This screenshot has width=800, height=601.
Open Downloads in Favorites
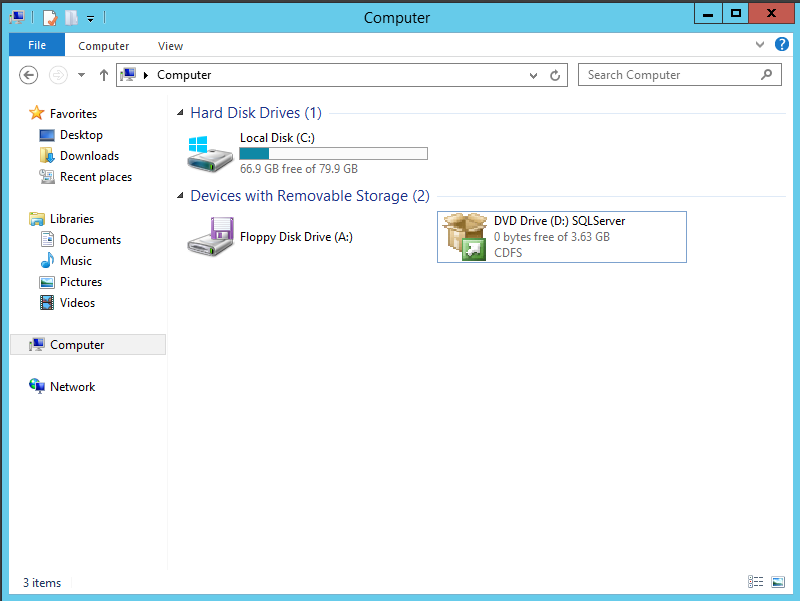89,156
